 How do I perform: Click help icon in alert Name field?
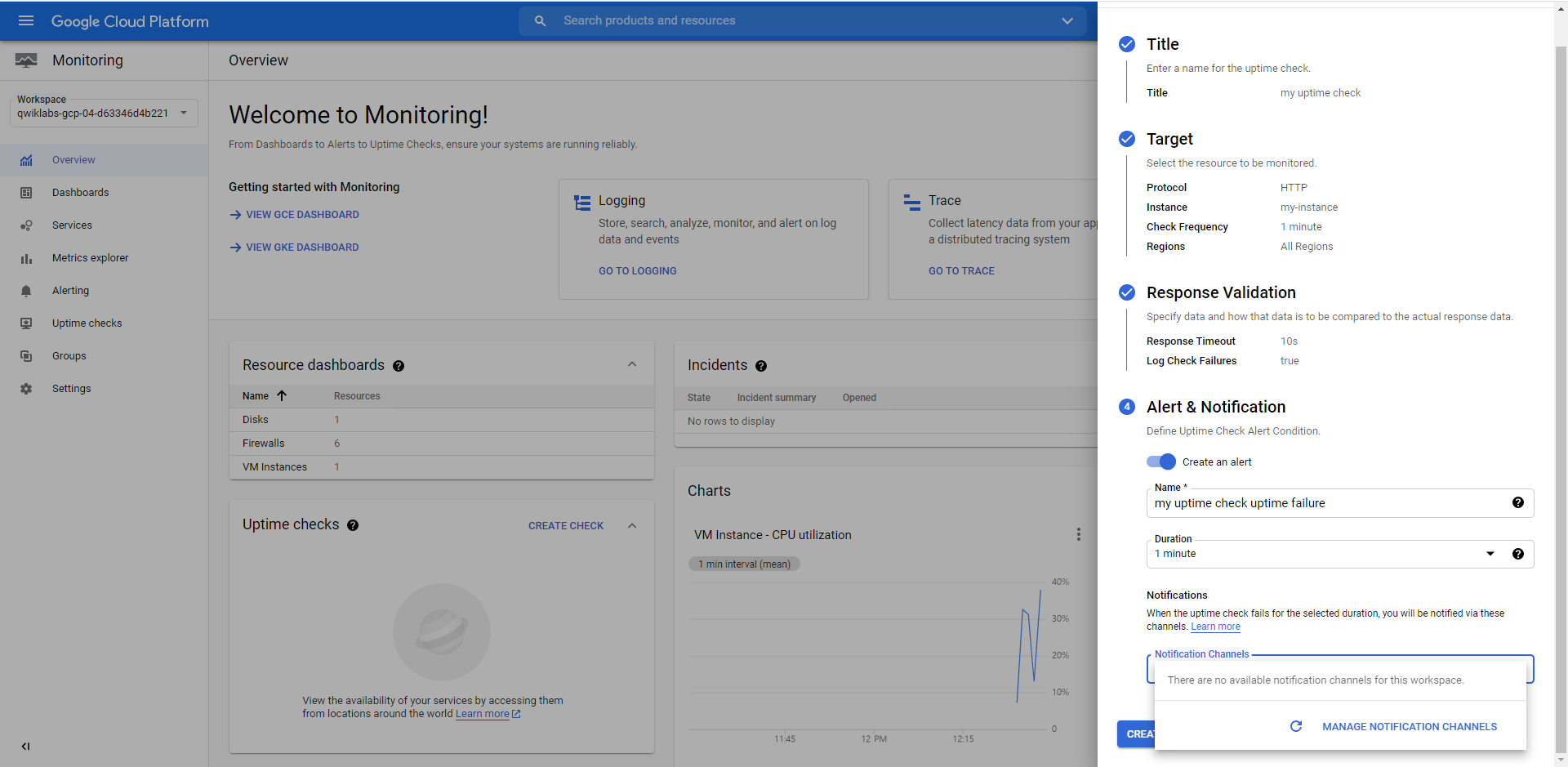click(x=1518, y=502)
